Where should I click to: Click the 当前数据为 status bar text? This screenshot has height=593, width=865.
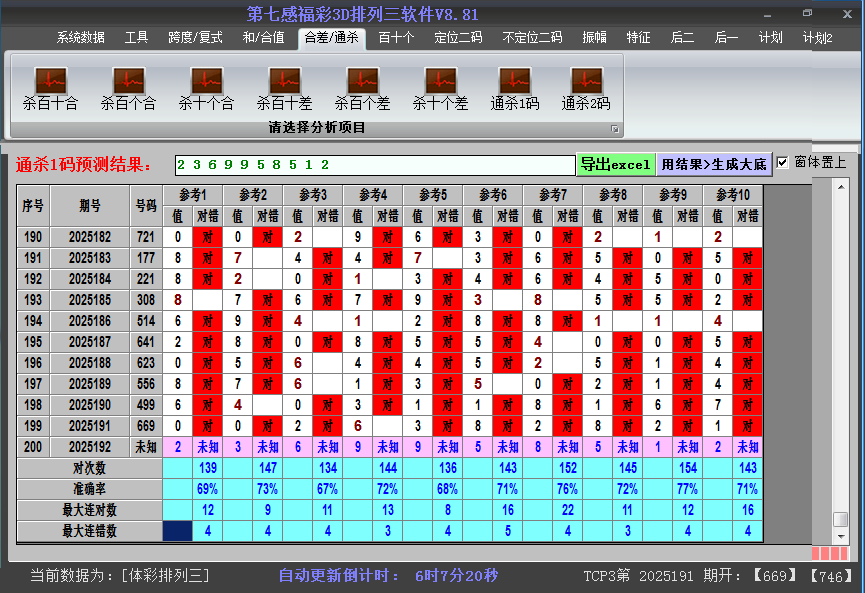tap(120, 576)
